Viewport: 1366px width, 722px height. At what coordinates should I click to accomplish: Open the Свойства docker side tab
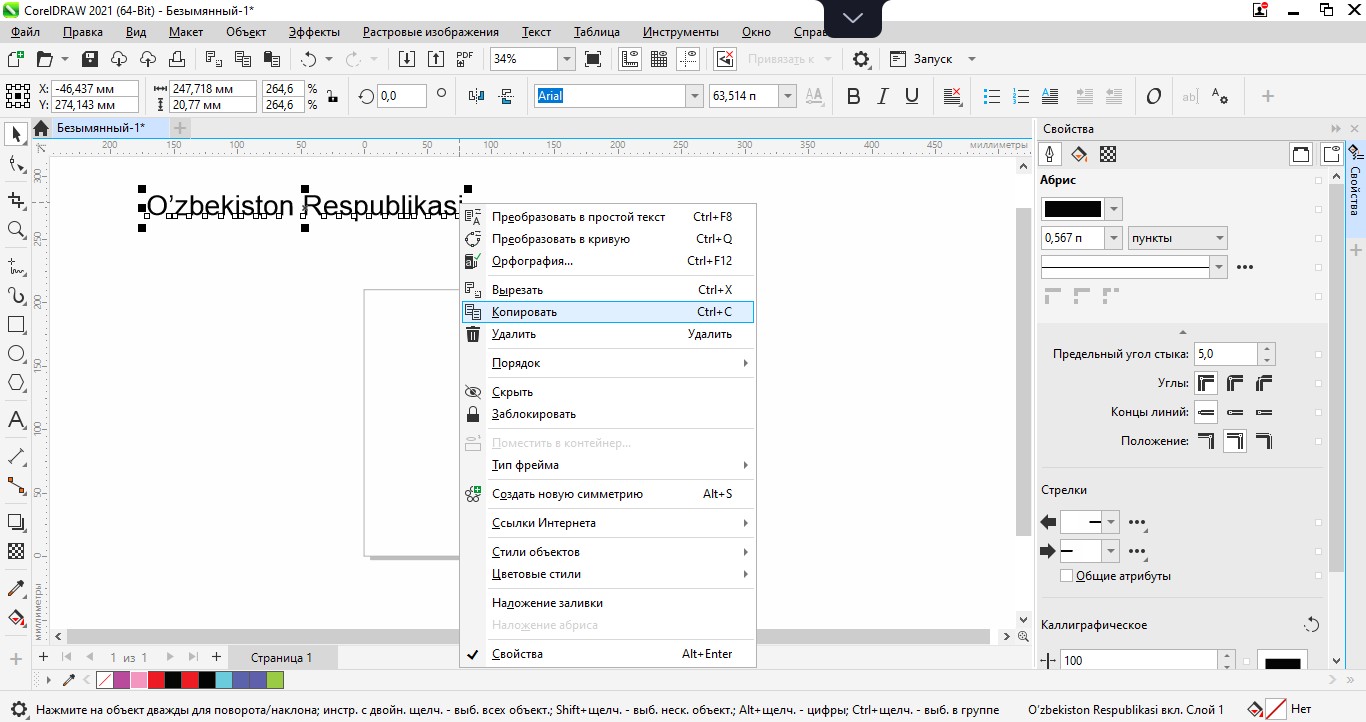tap(1356, 182)
